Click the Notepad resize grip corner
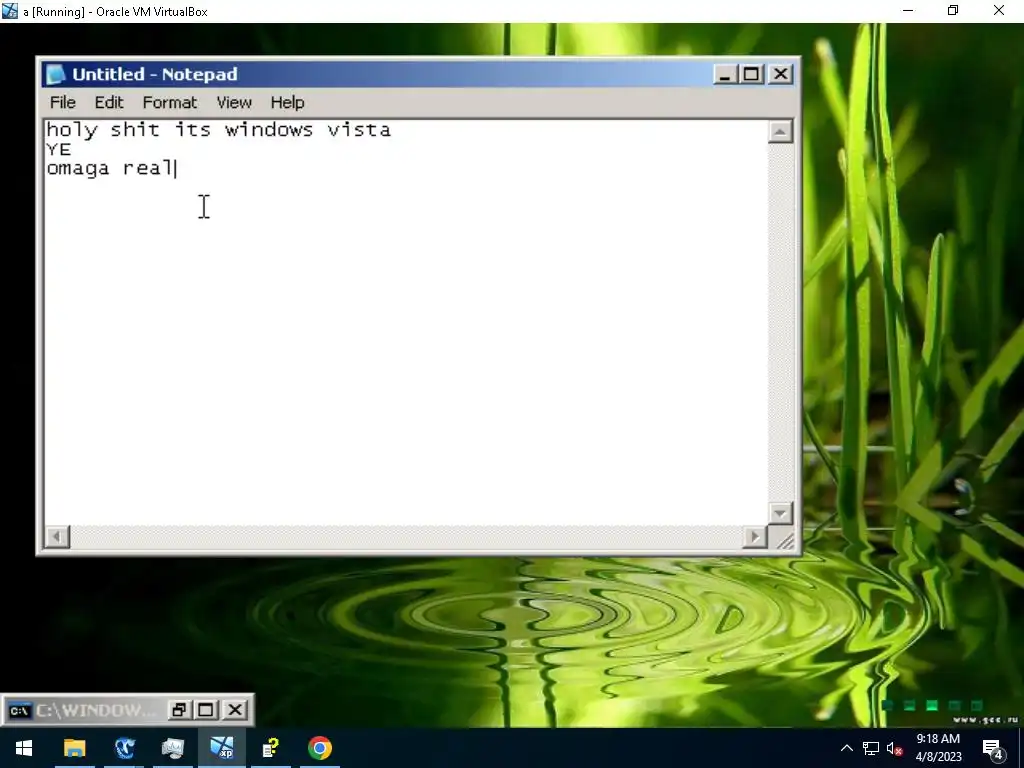The image size is (1024, 768). click(786, 539)
